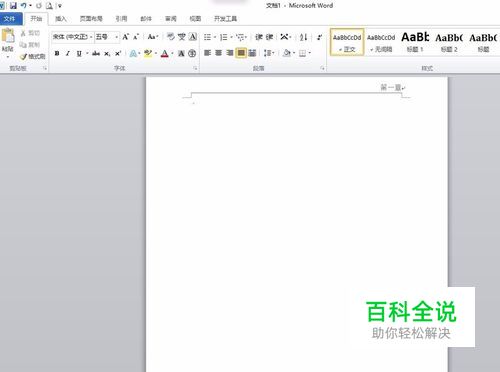Viewport: 500px width, 372px height.
Task: Click the Undo arrow icon
Action: pos(23,5)
